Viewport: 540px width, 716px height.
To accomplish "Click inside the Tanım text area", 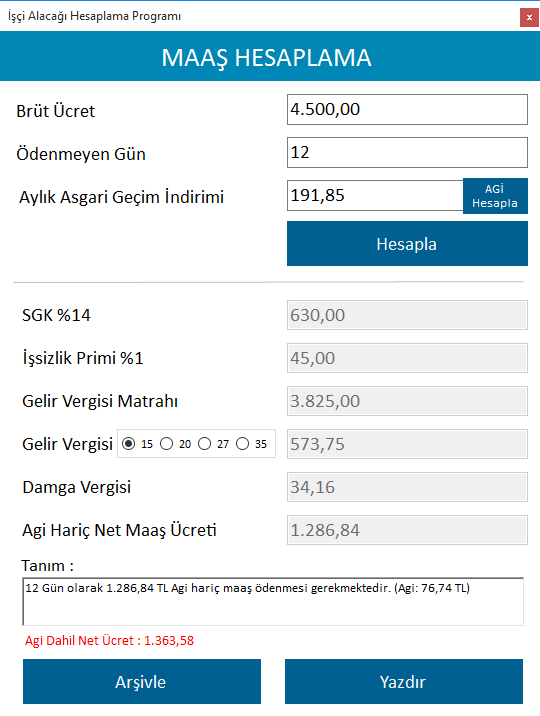I will click(x=273, y=602).
